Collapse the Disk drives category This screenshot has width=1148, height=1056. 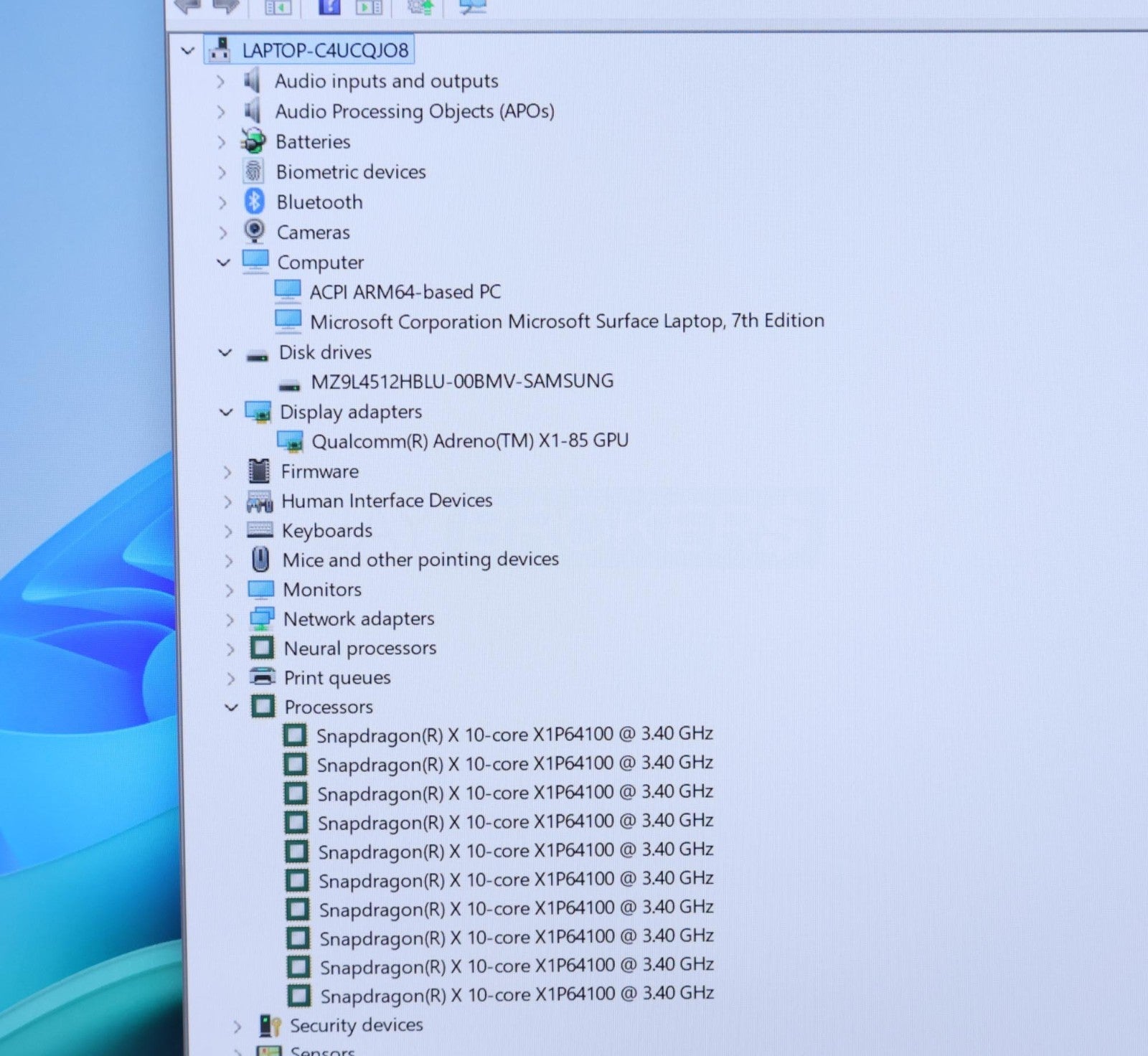tap(225, 352)
